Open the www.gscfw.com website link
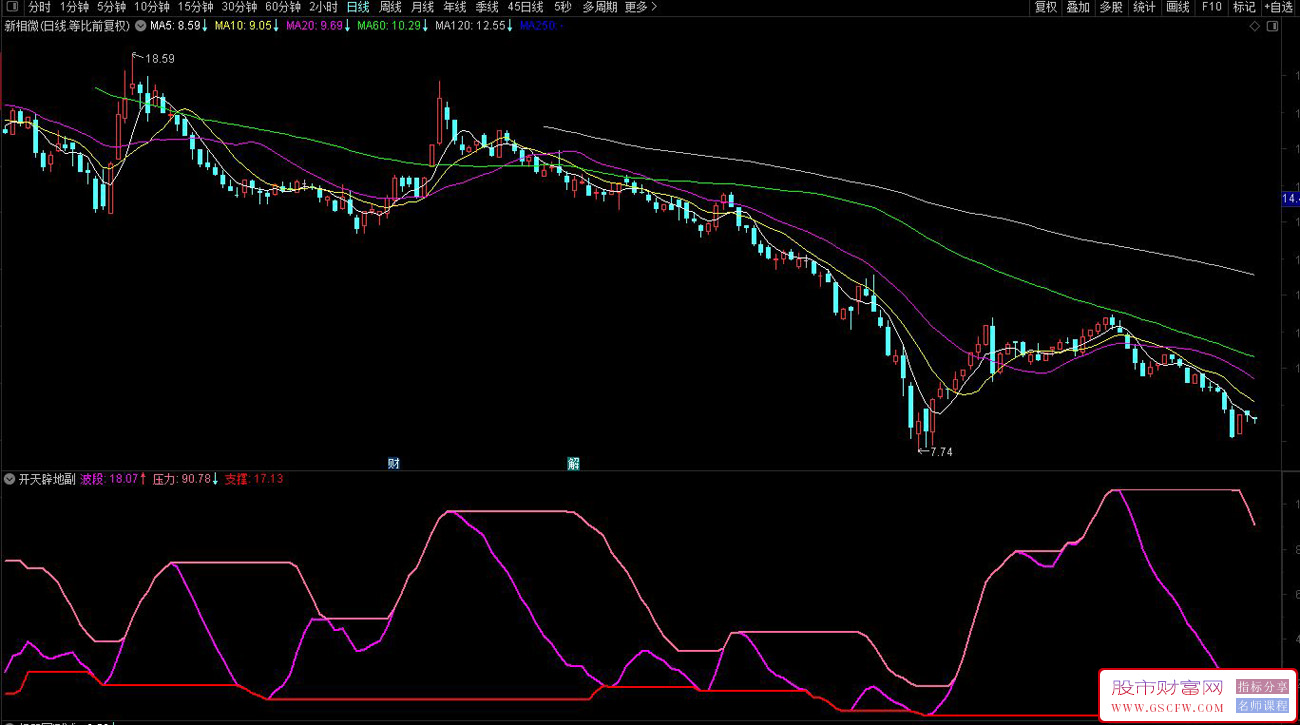Screen dimensions: 1300x725 pyautogui.click(x=1167, y=708)
